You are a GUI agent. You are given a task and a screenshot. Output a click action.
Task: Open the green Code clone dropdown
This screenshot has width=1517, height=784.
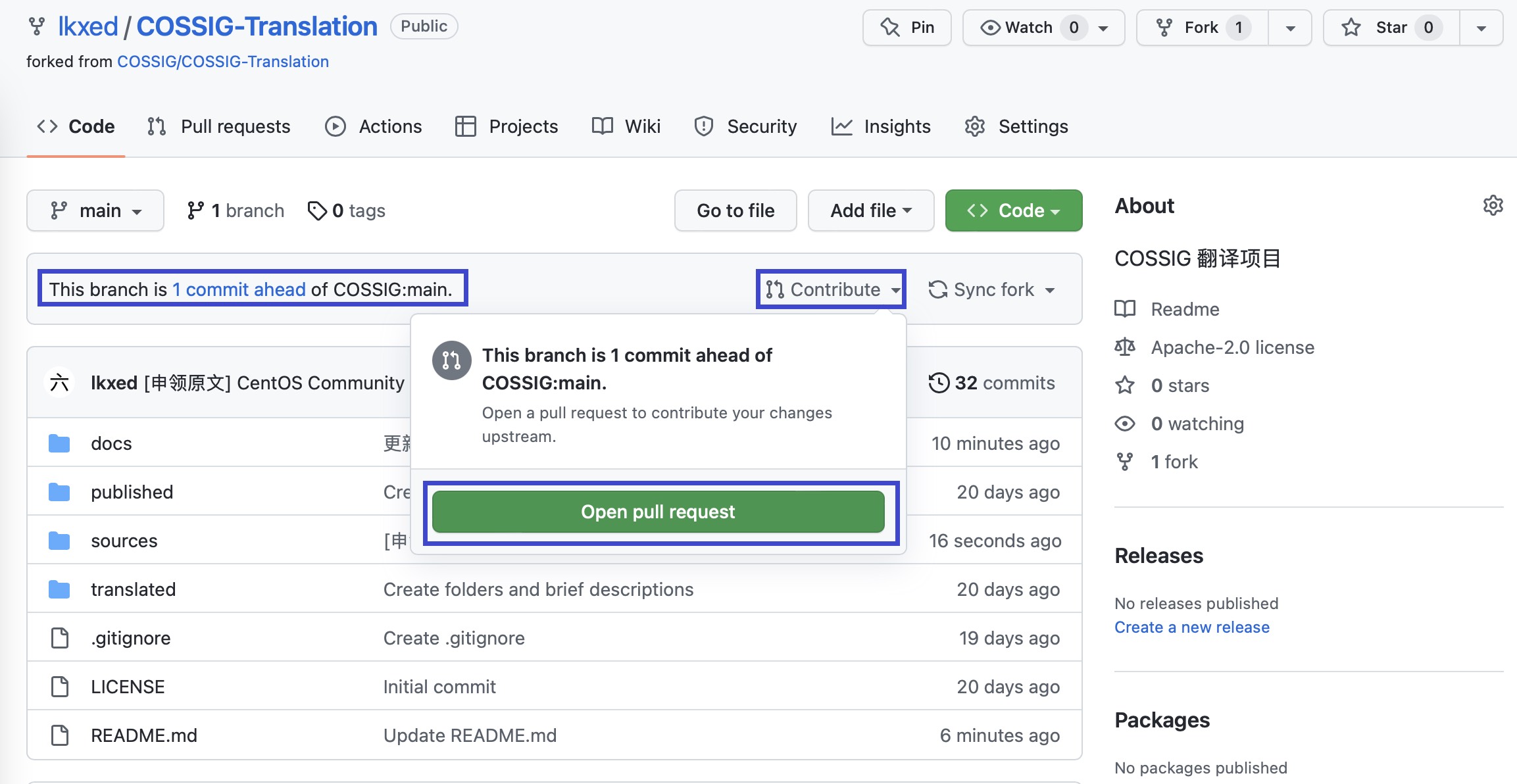point(1014,210)
